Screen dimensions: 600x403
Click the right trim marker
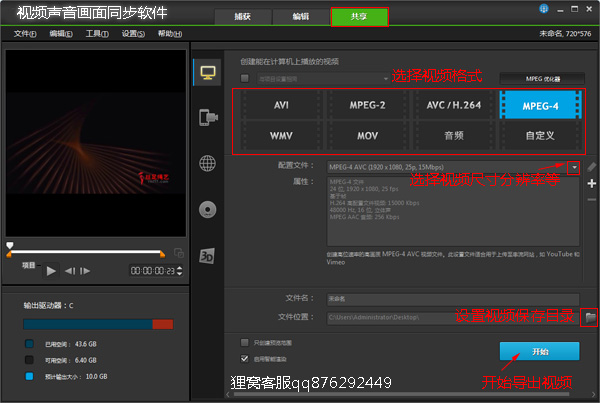[x=163, y=254]
